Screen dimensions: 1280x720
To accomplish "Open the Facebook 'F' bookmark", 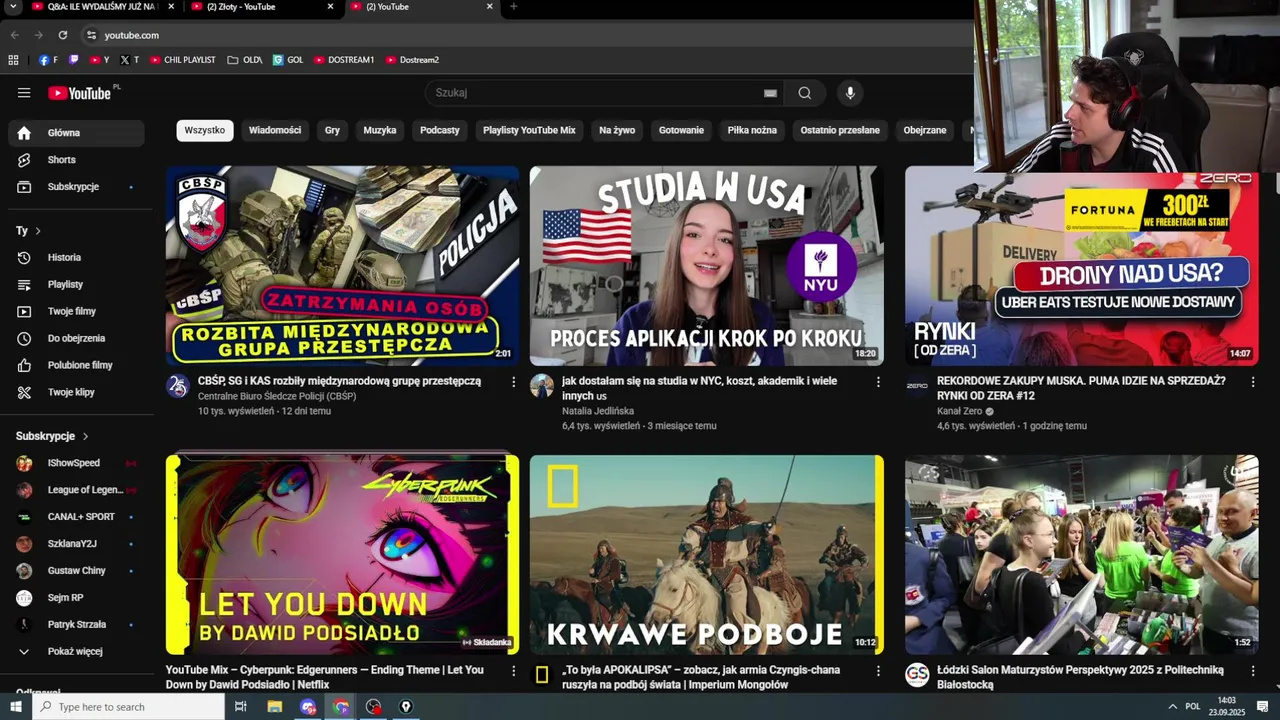I will 48,60.
